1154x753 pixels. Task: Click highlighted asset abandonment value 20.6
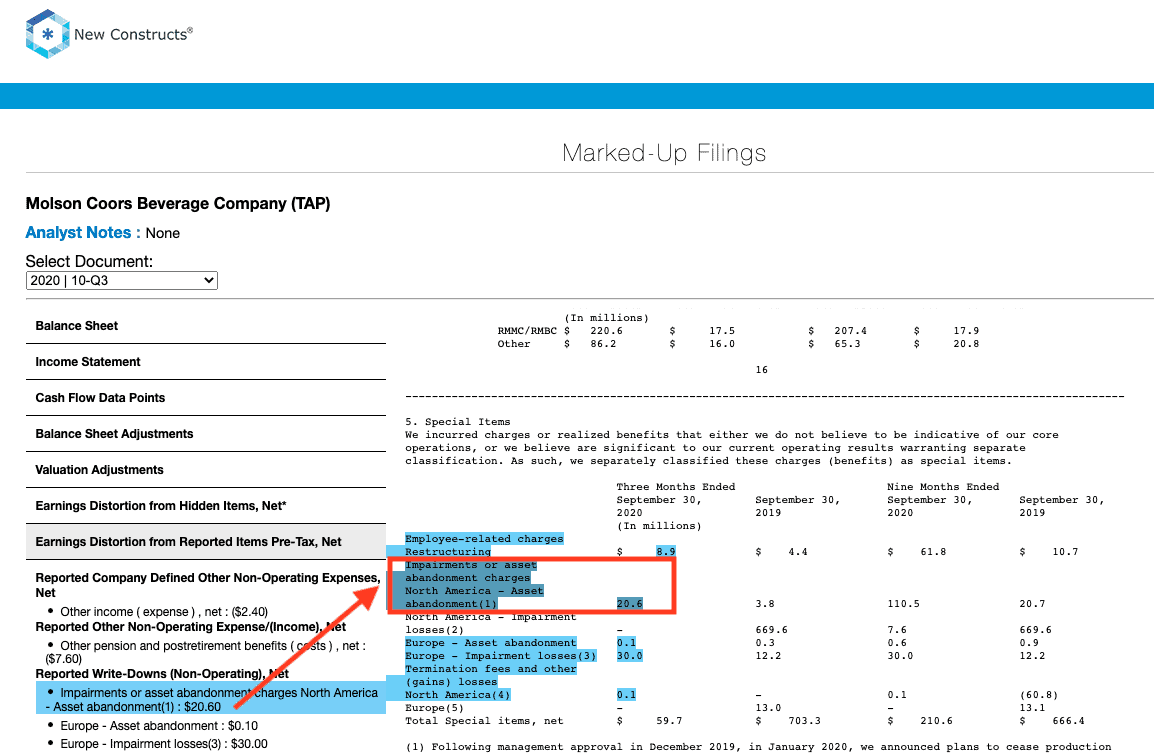[629, 604]
